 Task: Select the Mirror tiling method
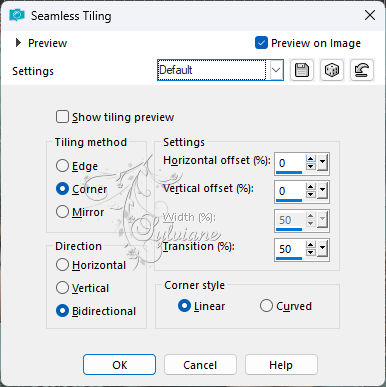coord(62,212)
